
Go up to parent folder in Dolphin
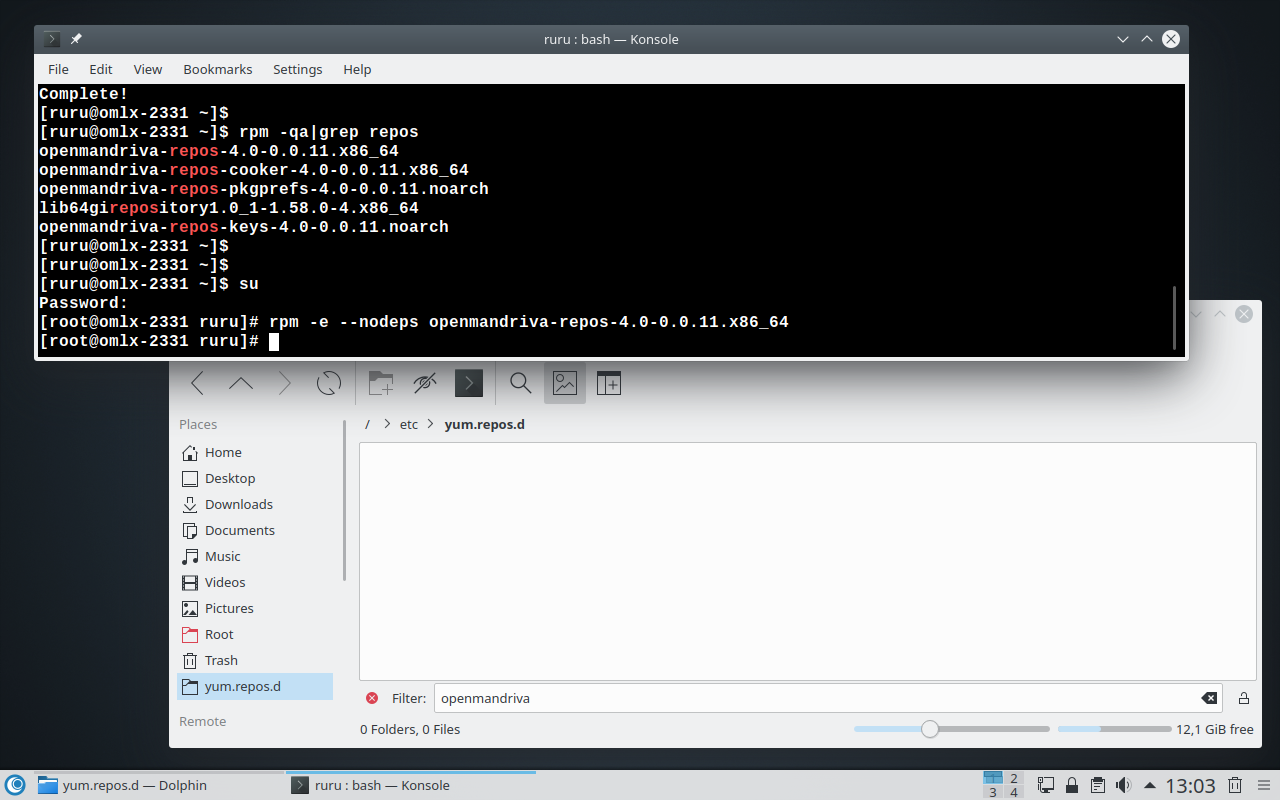241,383
